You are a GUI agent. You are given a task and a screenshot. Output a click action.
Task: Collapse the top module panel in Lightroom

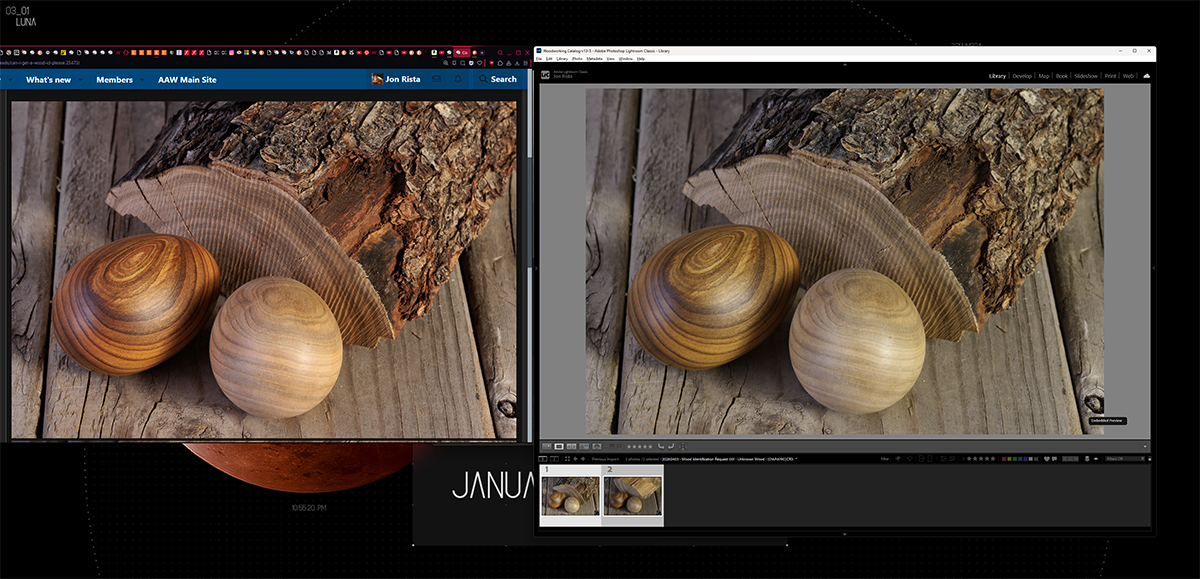pyautogui.click(x=845, y=67)
